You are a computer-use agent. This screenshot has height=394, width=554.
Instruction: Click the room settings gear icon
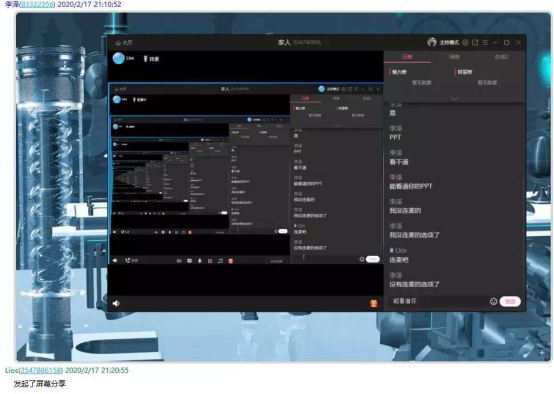click(465, 42)
